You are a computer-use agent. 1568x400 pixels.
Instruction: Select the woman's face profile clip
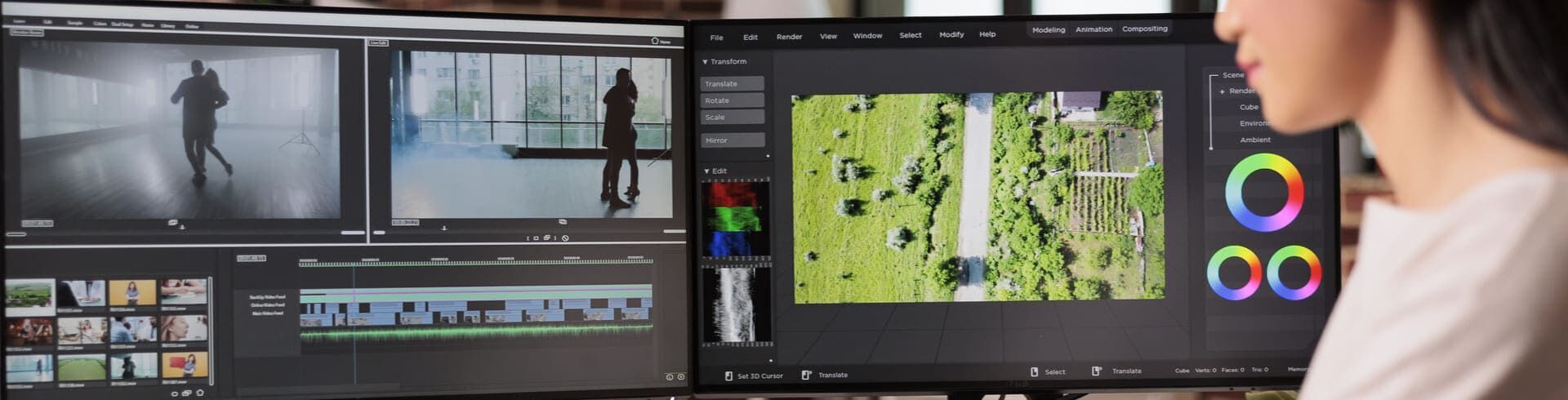coord(184,328)
